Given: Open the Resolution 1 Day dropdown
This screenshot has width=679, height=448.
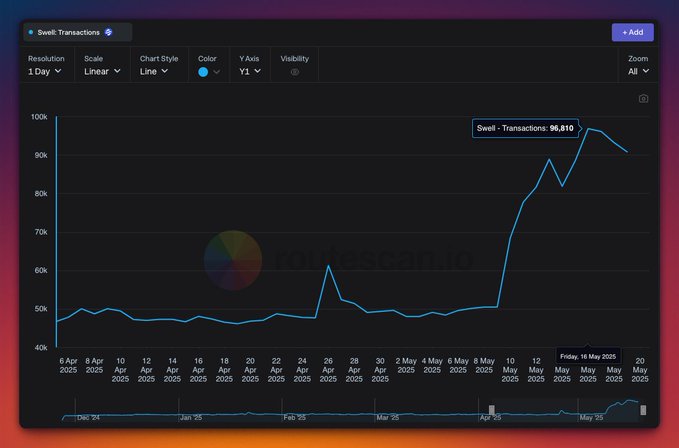Looking at the screenshot, I should 46,72.
